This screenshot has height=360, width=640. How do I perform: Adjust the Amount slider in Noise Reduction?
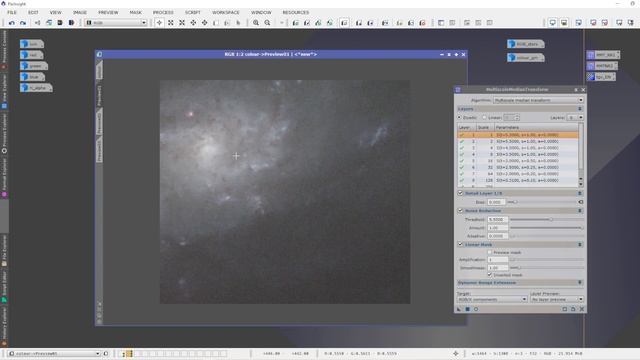(547, 228)
